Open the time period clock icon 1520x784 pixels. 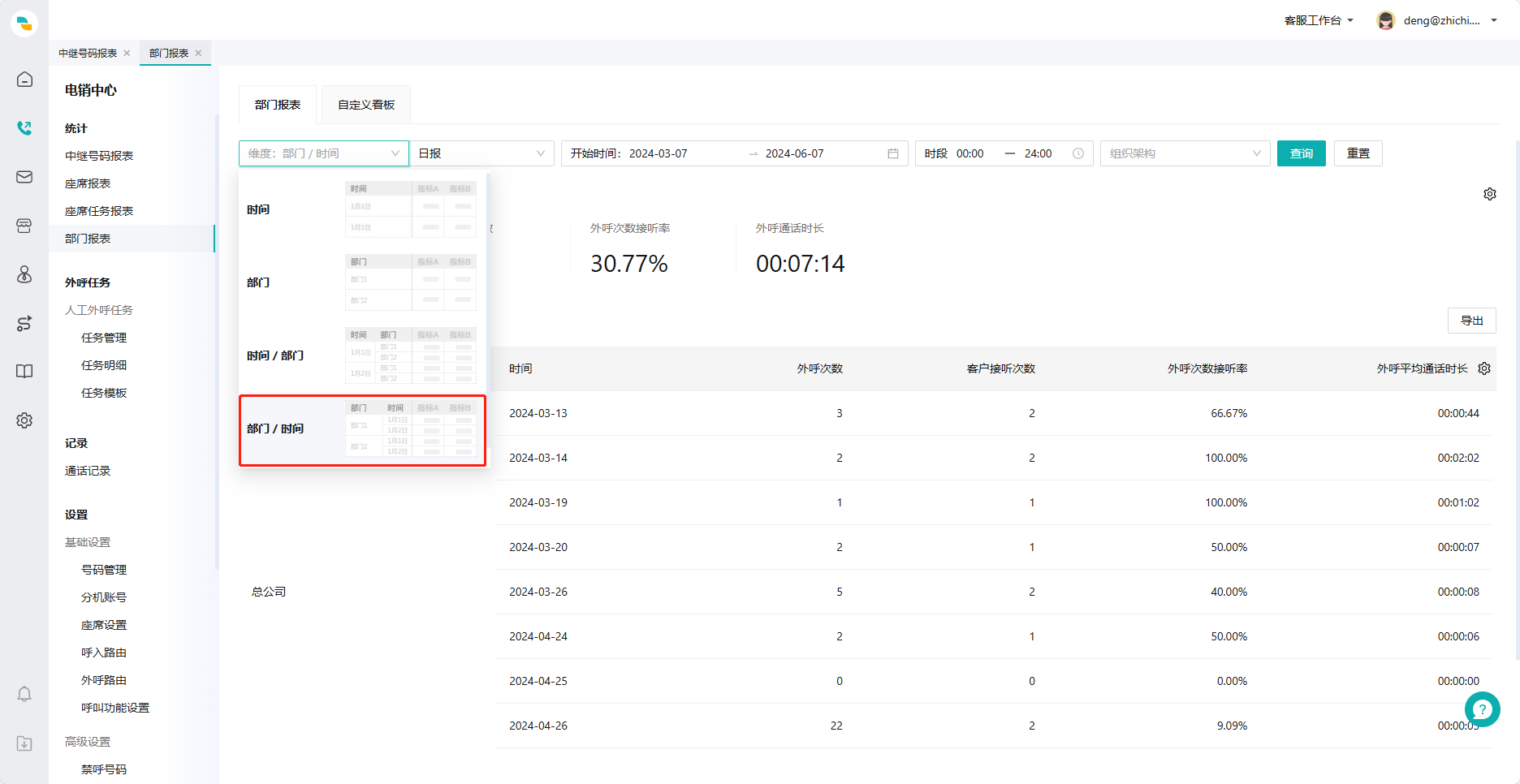tap(1078, 153)
